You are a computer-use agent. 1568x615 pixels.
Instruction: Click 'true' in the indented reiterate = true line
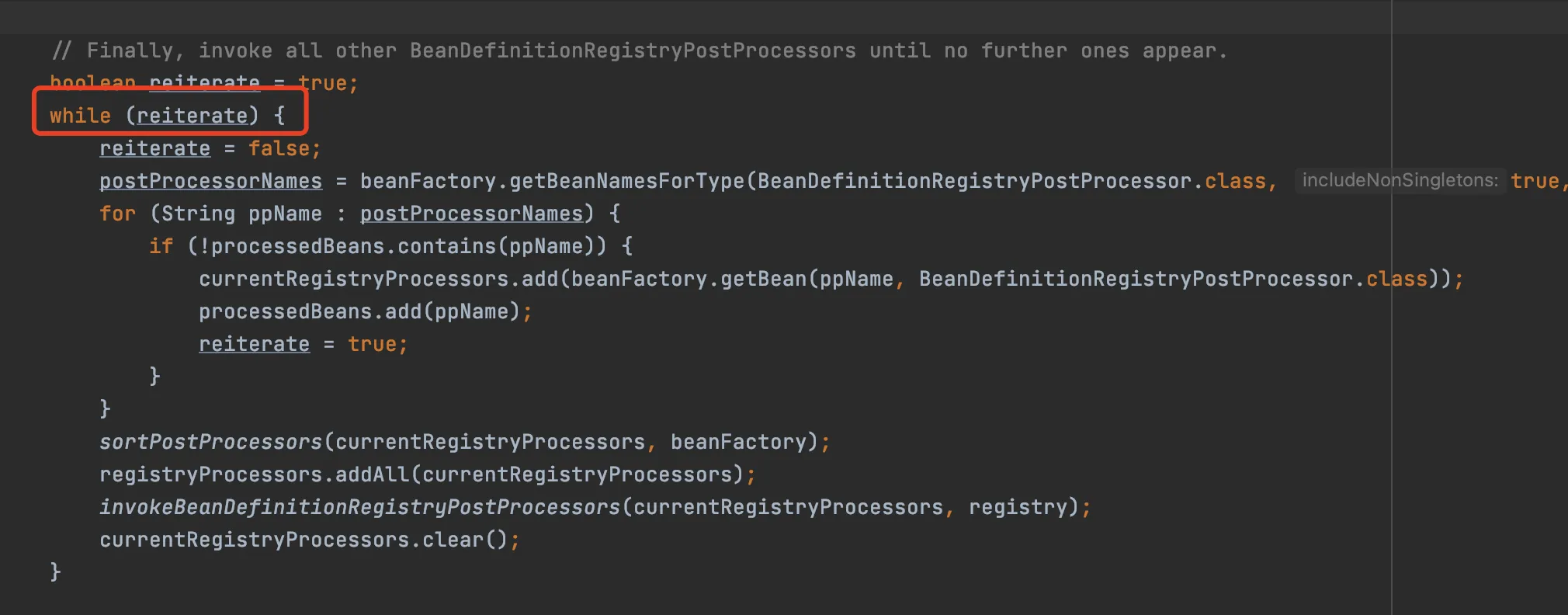pyautogui.click(x=372, y=344)
